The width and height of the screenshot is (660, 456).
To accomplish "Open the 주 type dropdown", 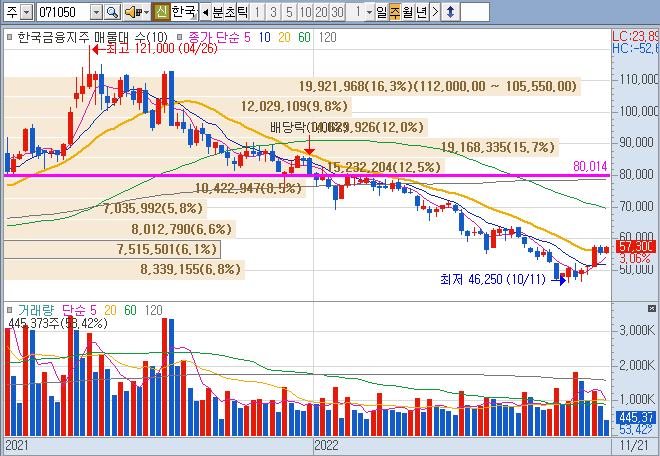I will pyautogui.click(x=27, y=12).
